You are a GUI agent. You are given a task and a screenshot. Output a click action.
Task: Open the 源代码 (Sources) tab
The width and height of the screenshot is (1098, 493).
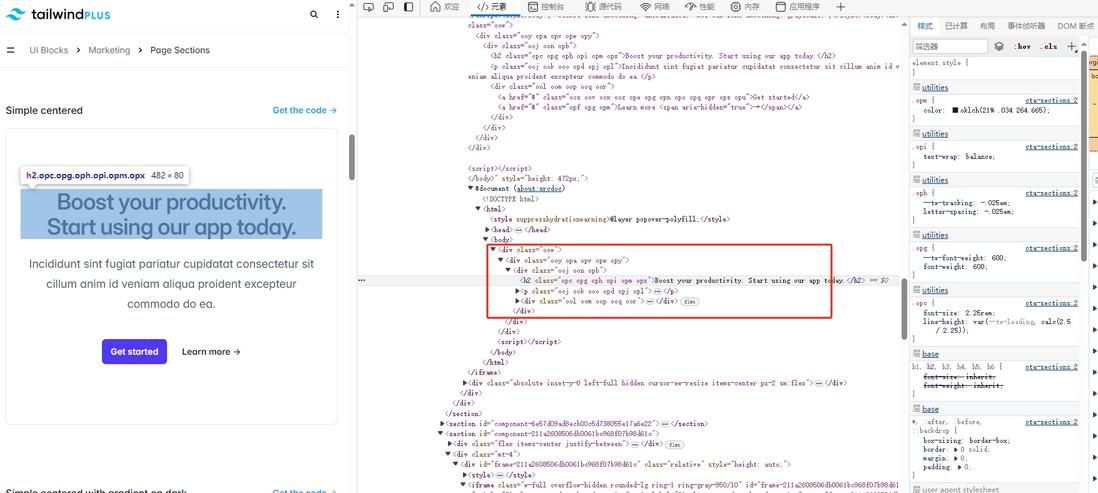pos(603,7)
